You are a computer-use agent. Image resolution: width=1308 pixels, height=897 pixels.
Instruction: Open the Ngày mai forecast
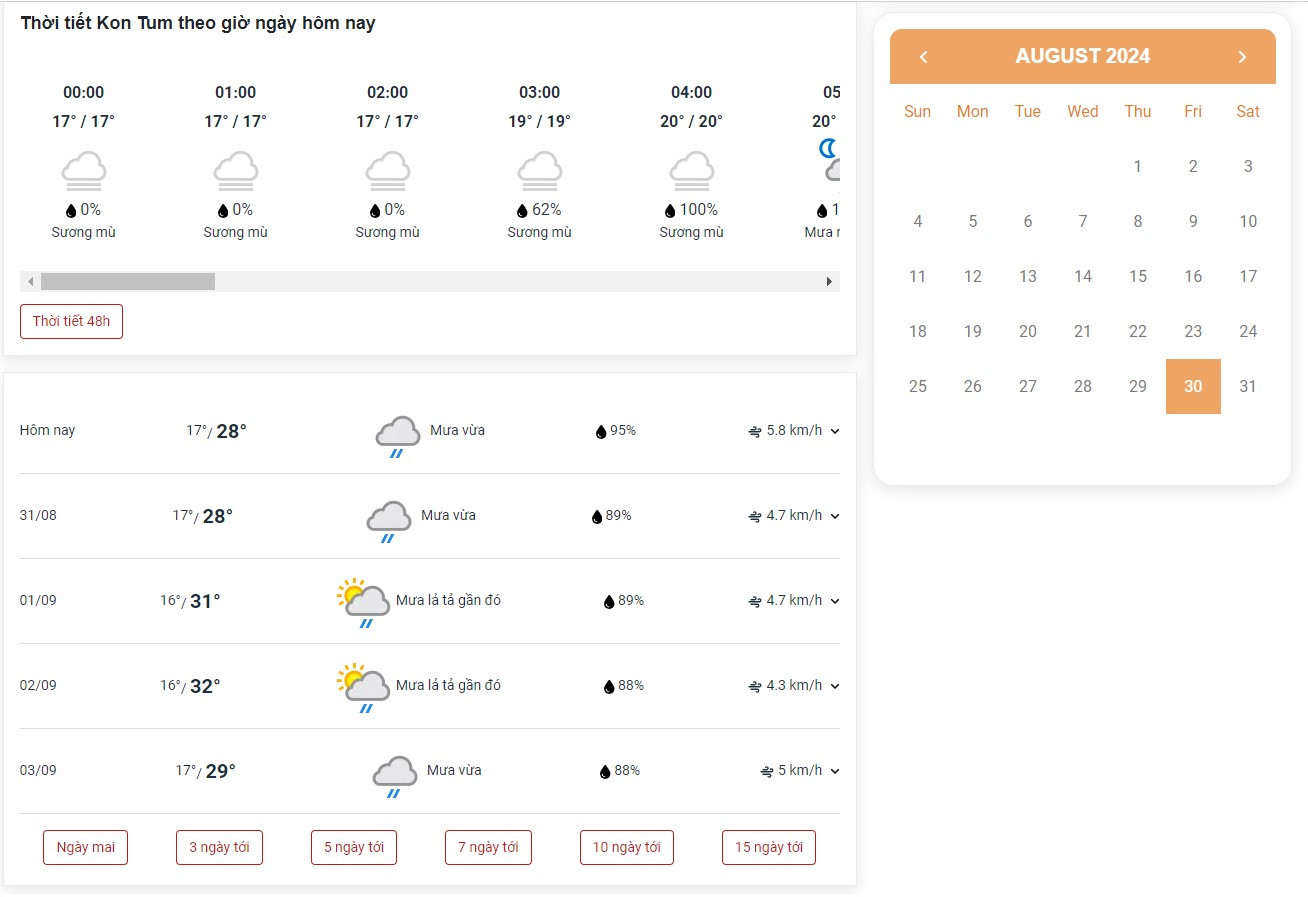point(85,847)
